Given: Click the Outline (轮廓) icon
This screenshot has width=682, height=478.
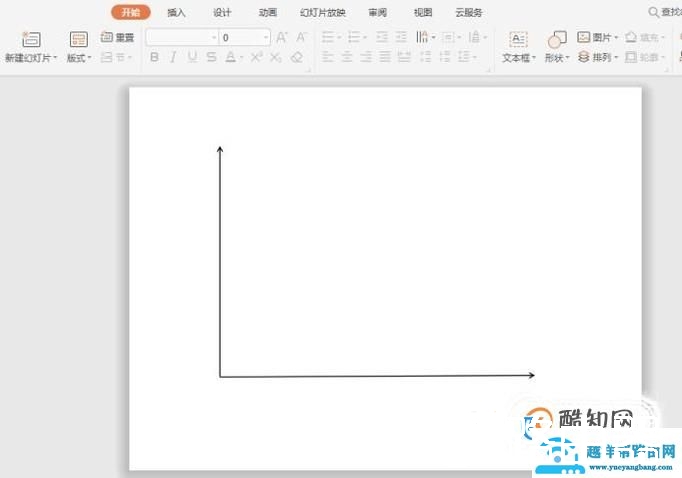Looking at the screenshot, I should point(631,57).
